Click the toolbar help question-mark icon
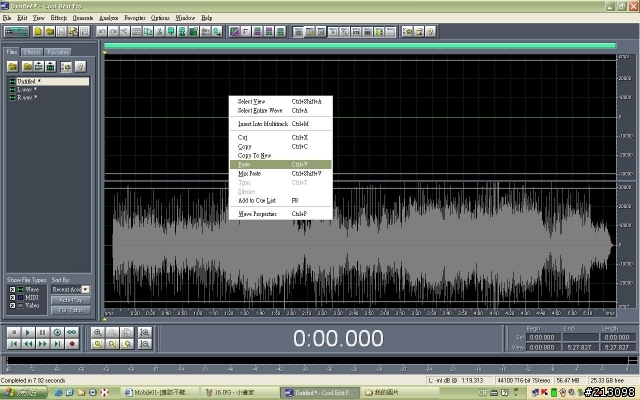The image size is (640, 400). pyautogui.click(x=430, y=31)
